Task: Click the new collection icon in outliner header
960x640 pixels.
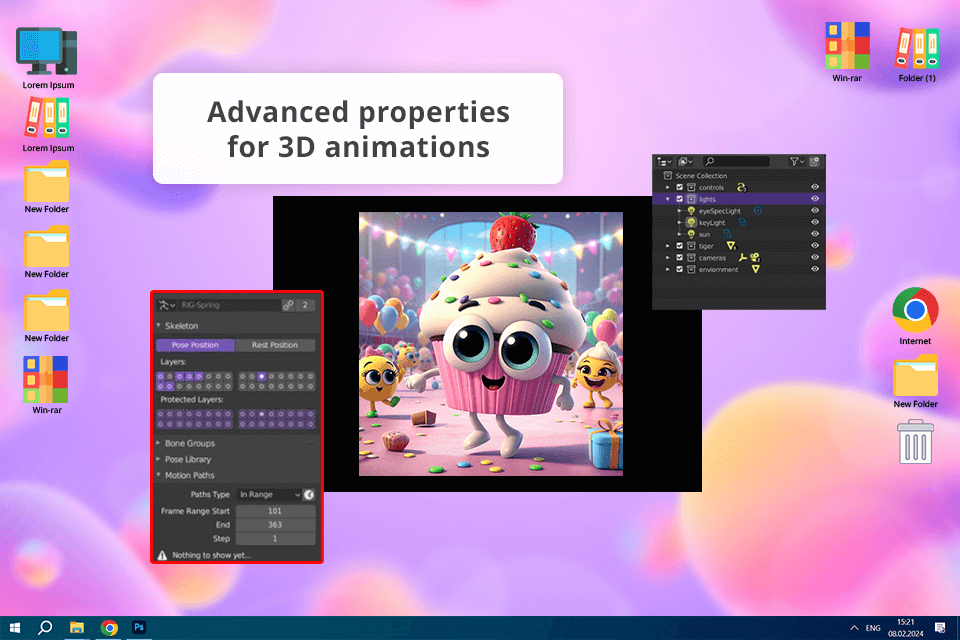Action: [x=814, y=161]
